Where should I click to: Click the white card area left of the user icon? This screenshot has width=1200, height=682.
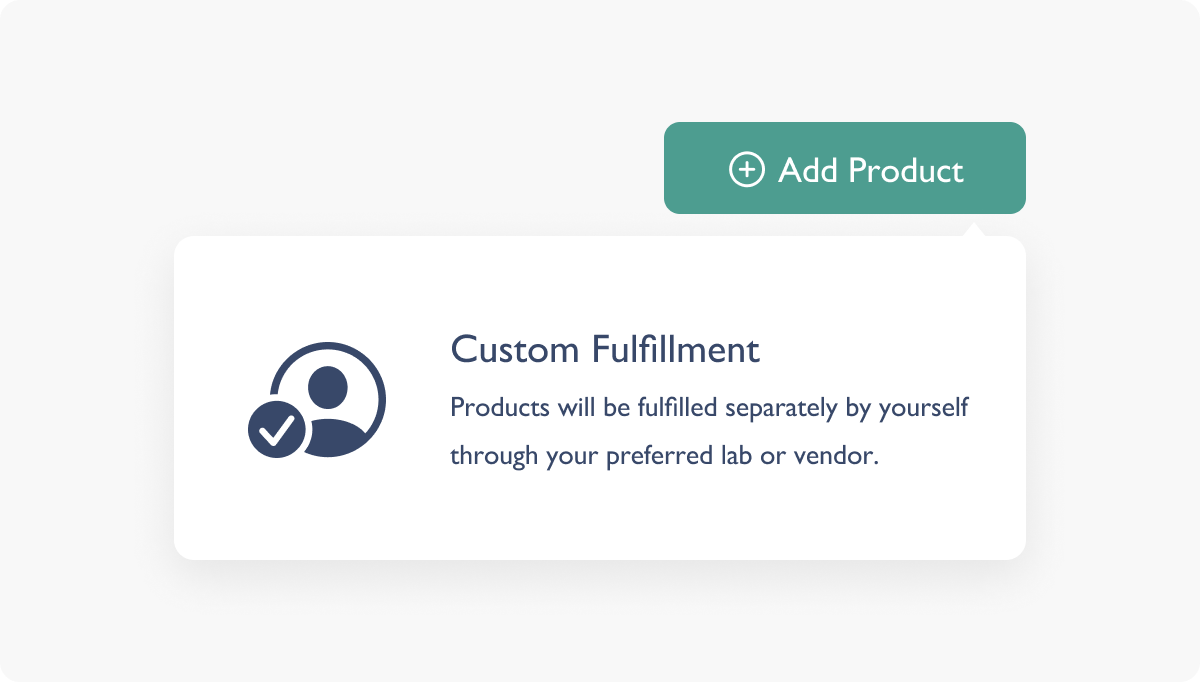tap(210, 400)
